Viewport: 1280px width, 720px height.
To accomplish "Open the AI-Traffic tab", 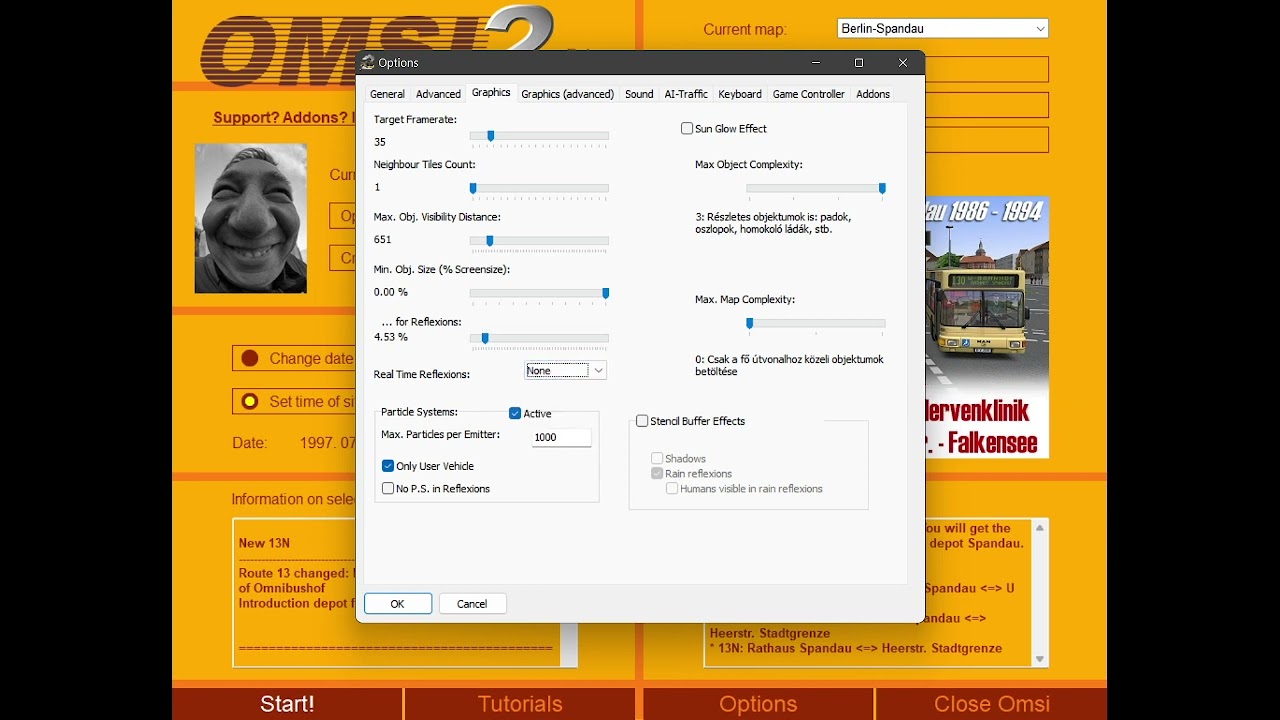I will [x=686, y=94].
